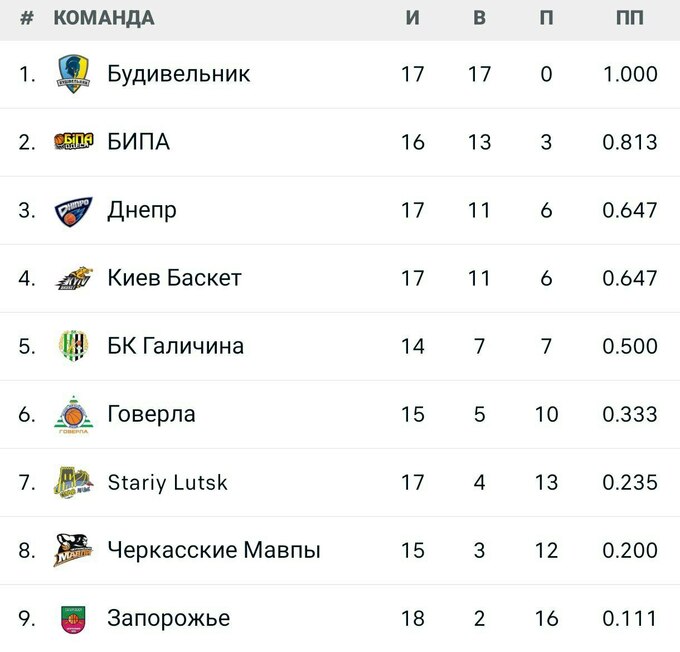Open the Днепр club logo
This screenshot has height=652, width=680.
click(x=74, y=210)
